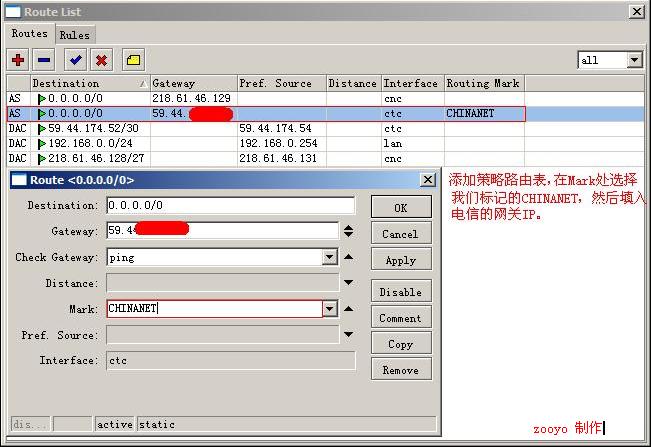Click the red X Disable icon
Viewport: 651px width, 447px height.
[100, 60]
